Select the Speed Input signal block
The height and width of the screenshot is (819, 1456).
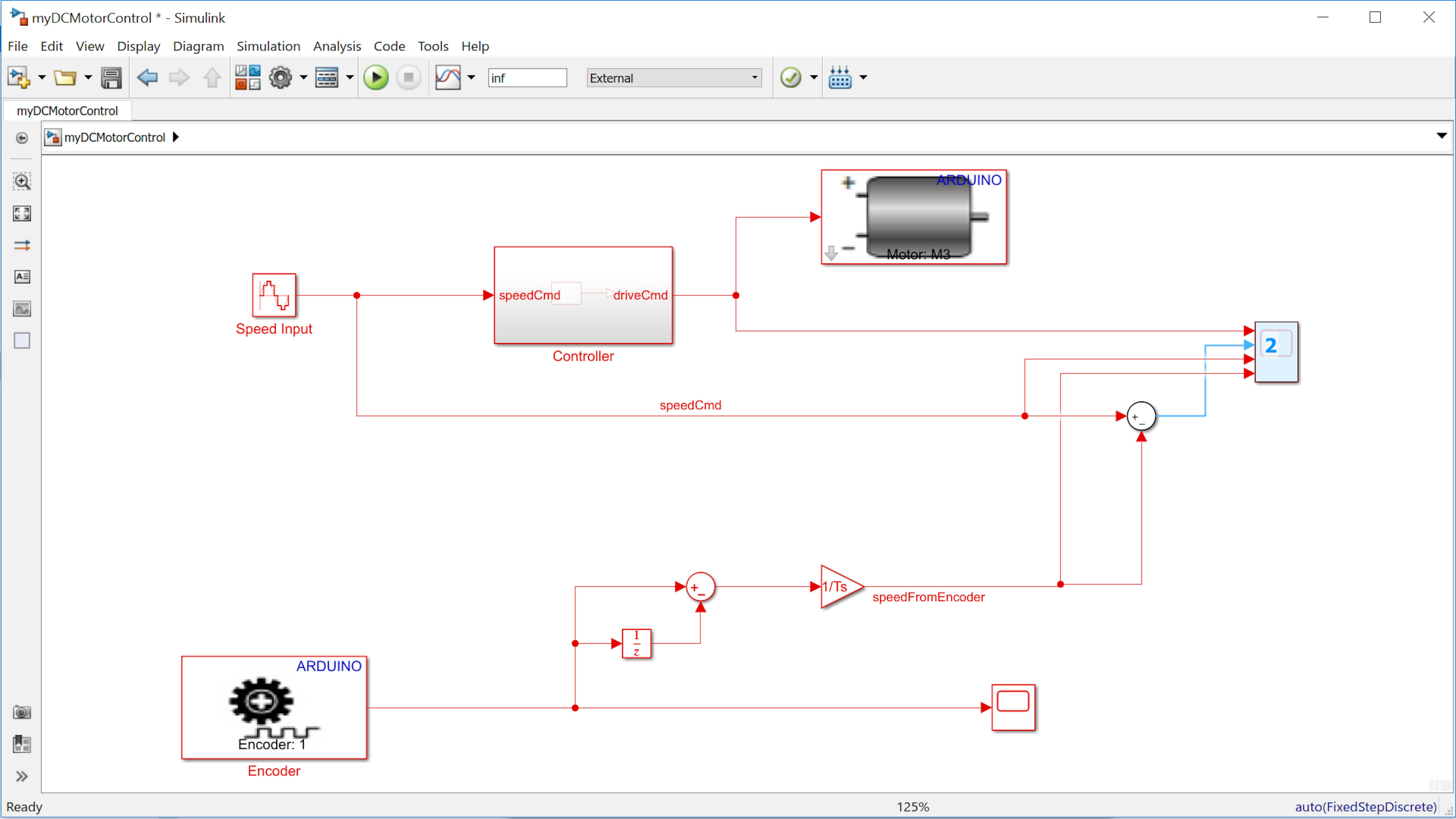(274, 295)
